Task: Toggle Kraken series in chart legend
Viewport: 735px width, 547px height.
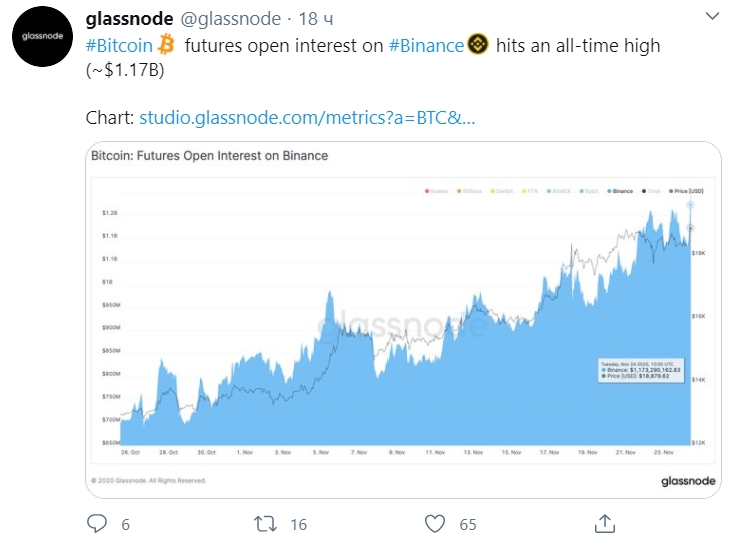Action: coord(436,191)
